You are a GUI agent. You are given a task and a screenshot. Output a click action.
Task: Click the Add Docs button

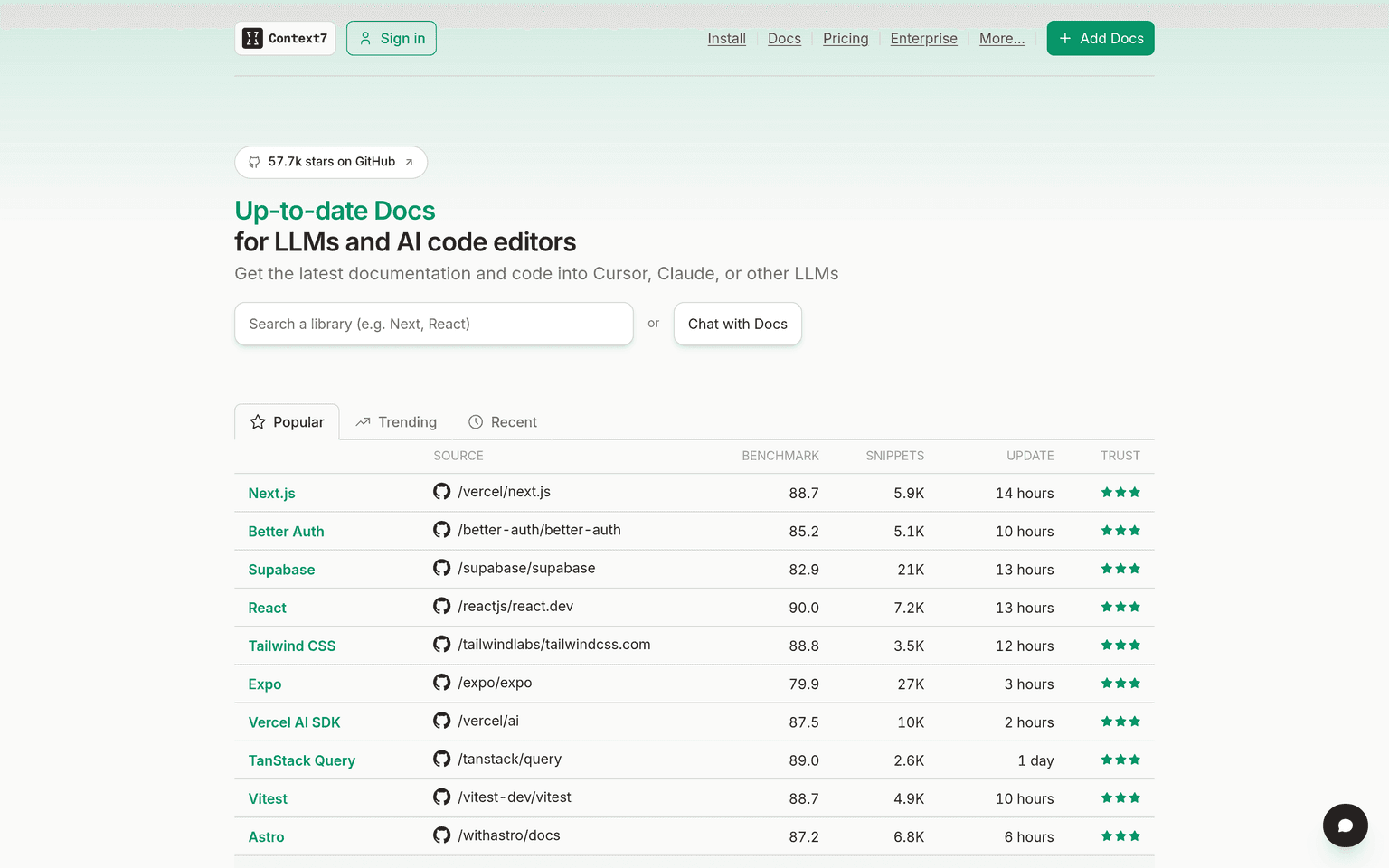(x=1101, y=38)
